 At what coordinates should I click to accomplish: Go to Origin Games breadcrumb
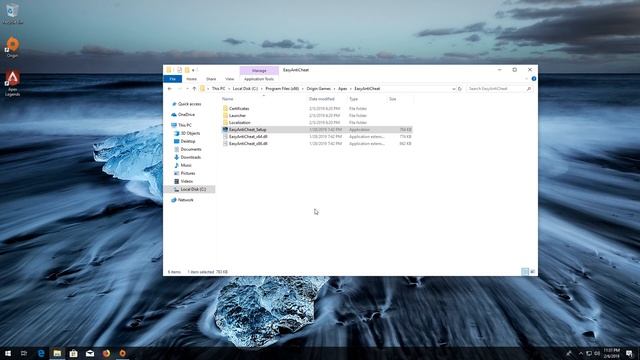(318, 89)
